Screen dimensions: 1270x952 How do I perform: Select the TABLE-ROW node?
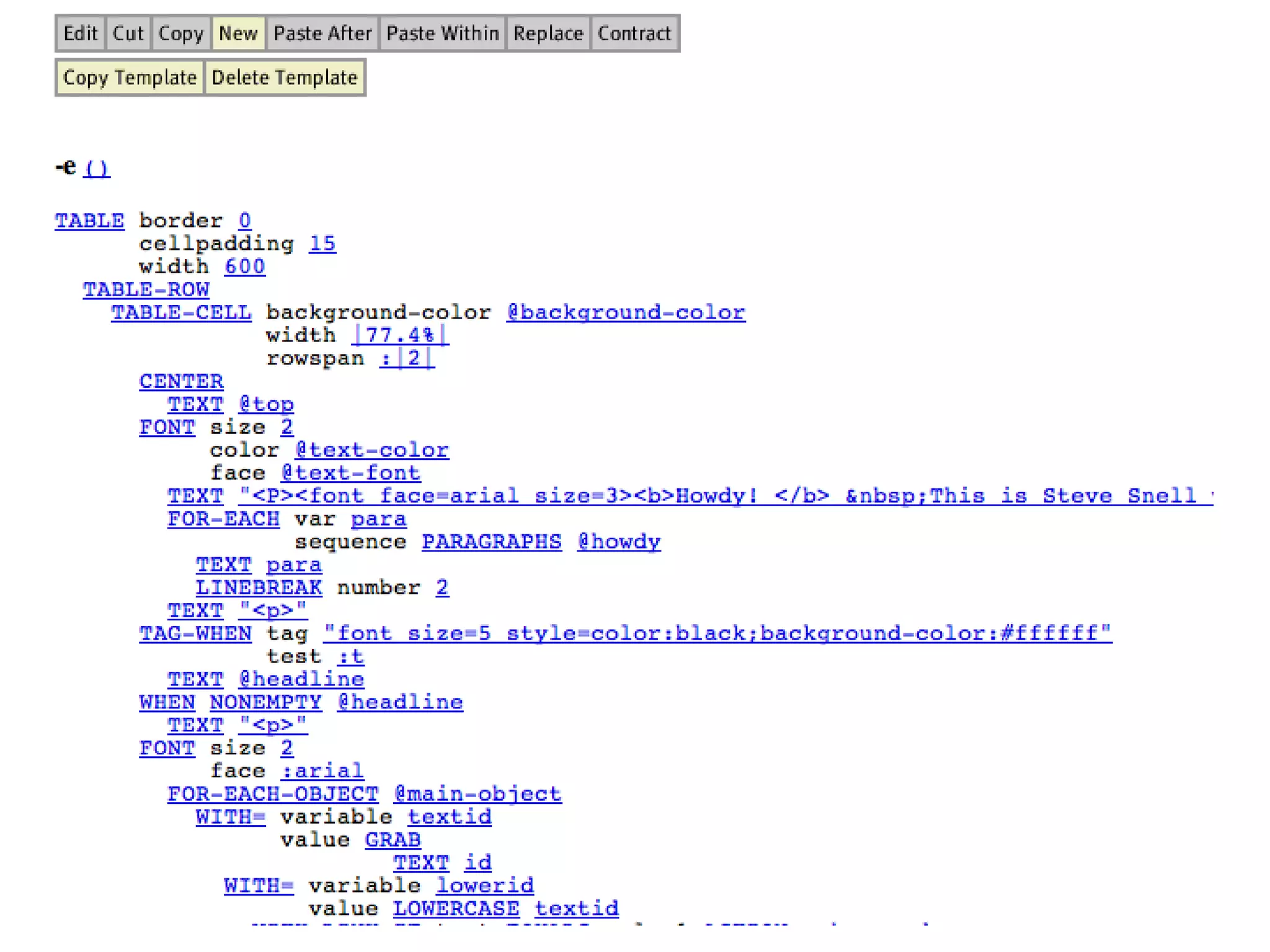tap(146, 289)
